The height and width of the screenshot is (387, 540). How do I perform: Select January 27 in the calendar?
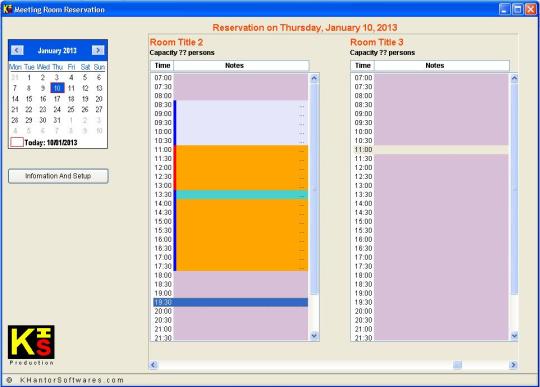[99, 109]
